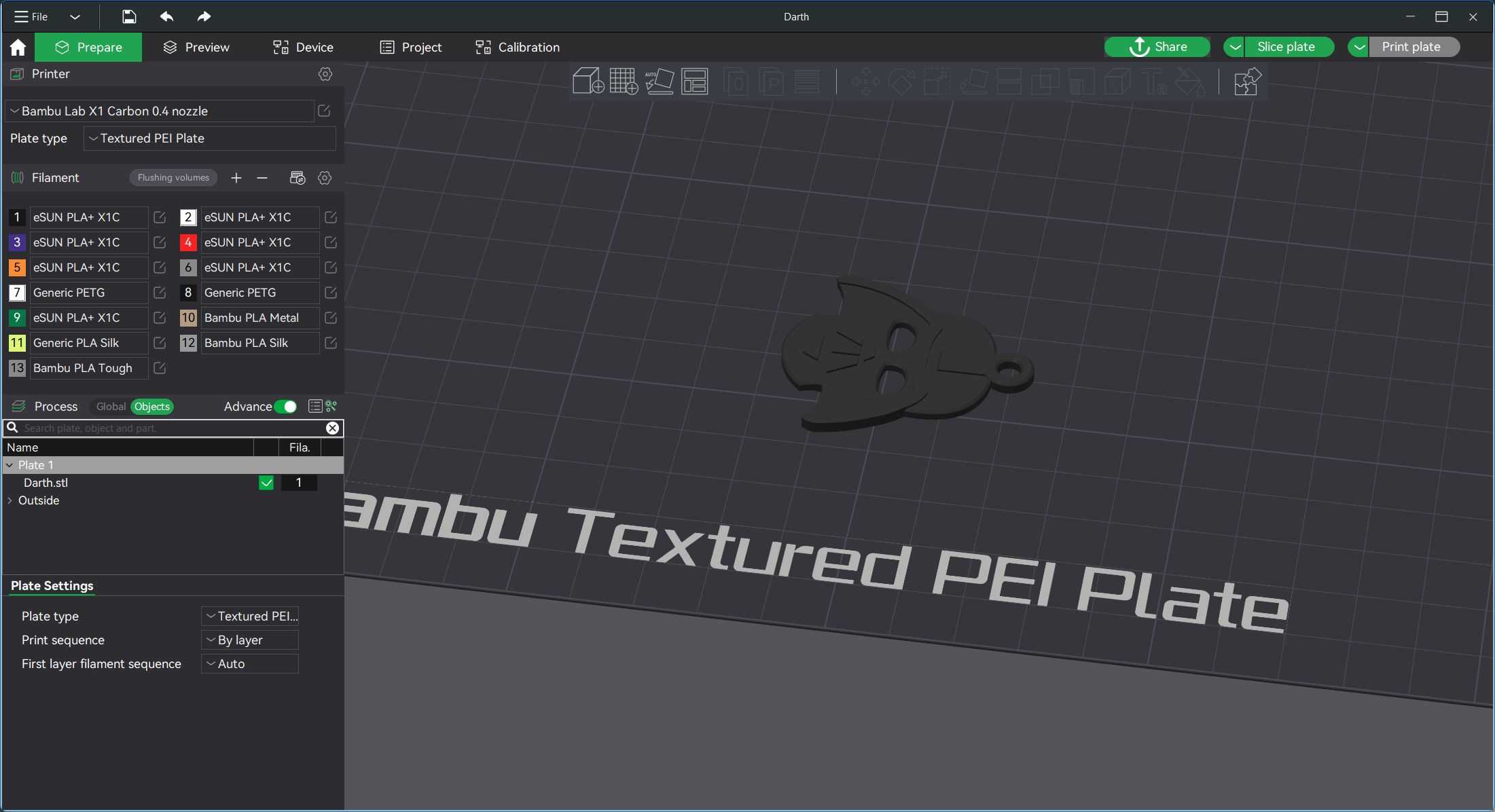The image size is (1495, 812).
Task: Undo the last action
Action: pyautogui.click(x=166, y=16)
